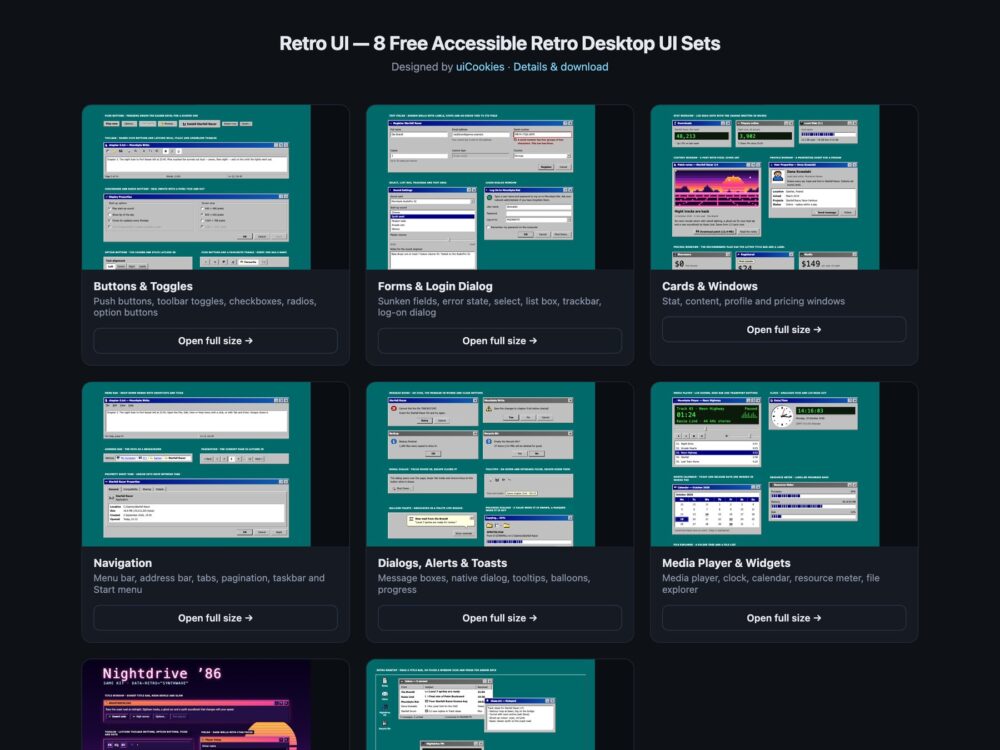Open full size for Media Player & Widgets
Image resolution: width=1000 pixels, height=750 pixels.
(784, 618)
